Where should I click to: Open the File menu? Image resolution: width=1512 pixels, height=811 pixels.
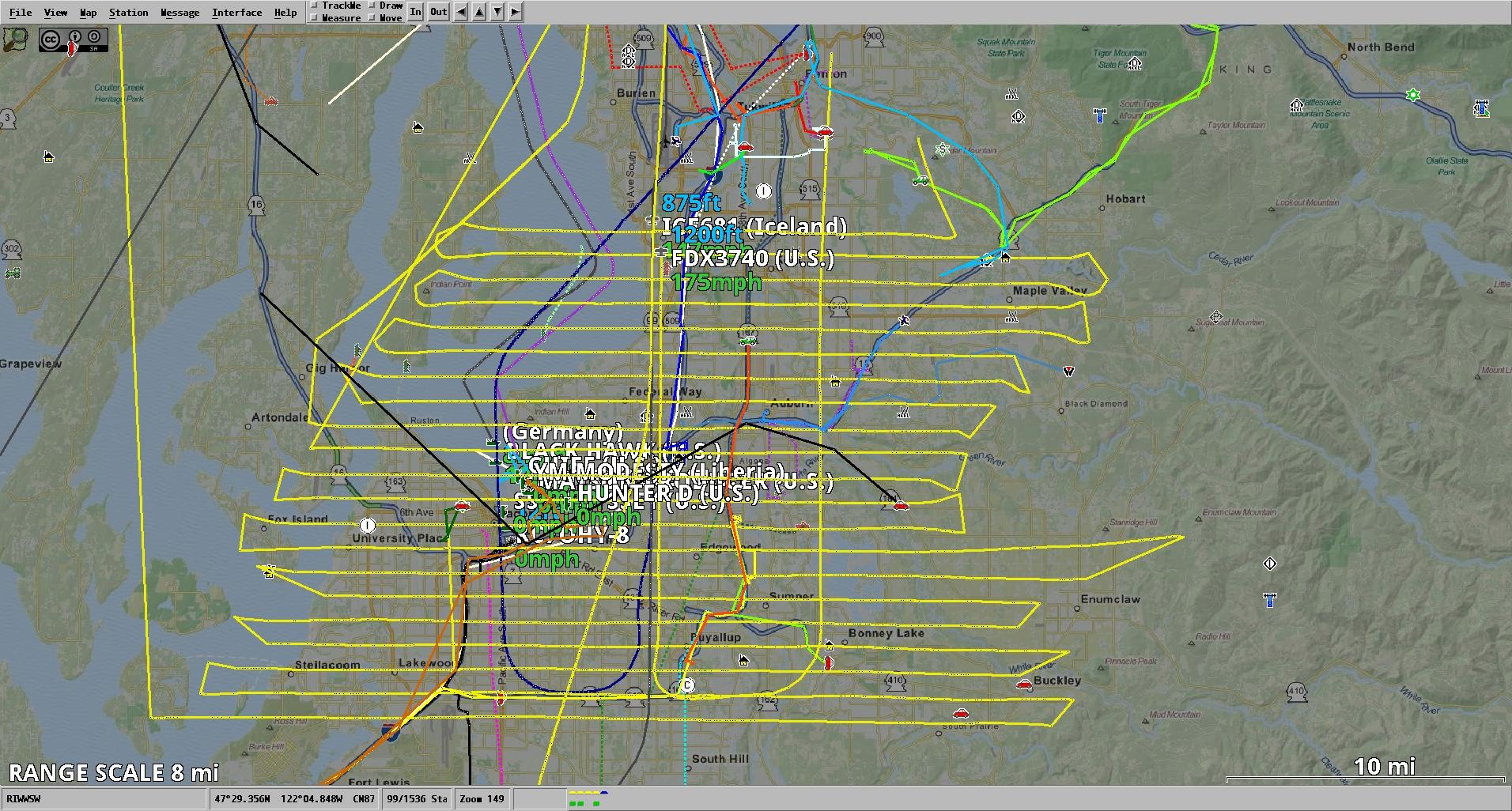[x=21, y=13]
